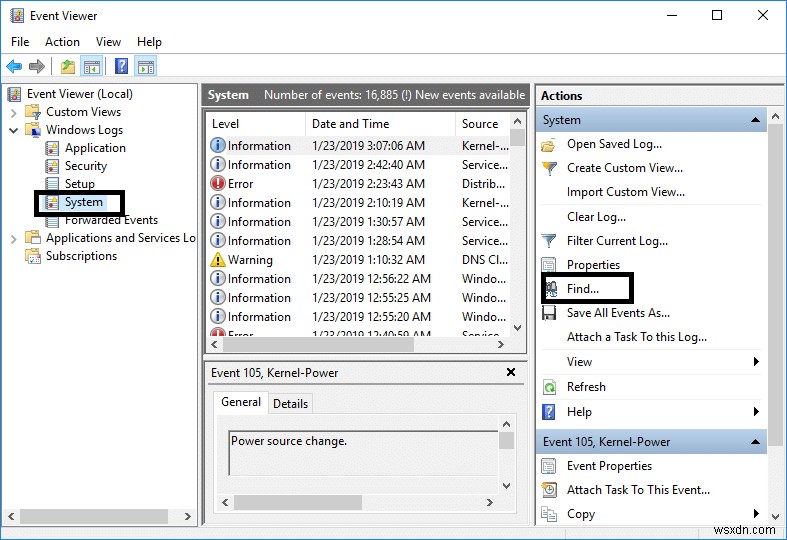
Task: Open the Help submenu arrow in Actions
Action: (756, 412)
